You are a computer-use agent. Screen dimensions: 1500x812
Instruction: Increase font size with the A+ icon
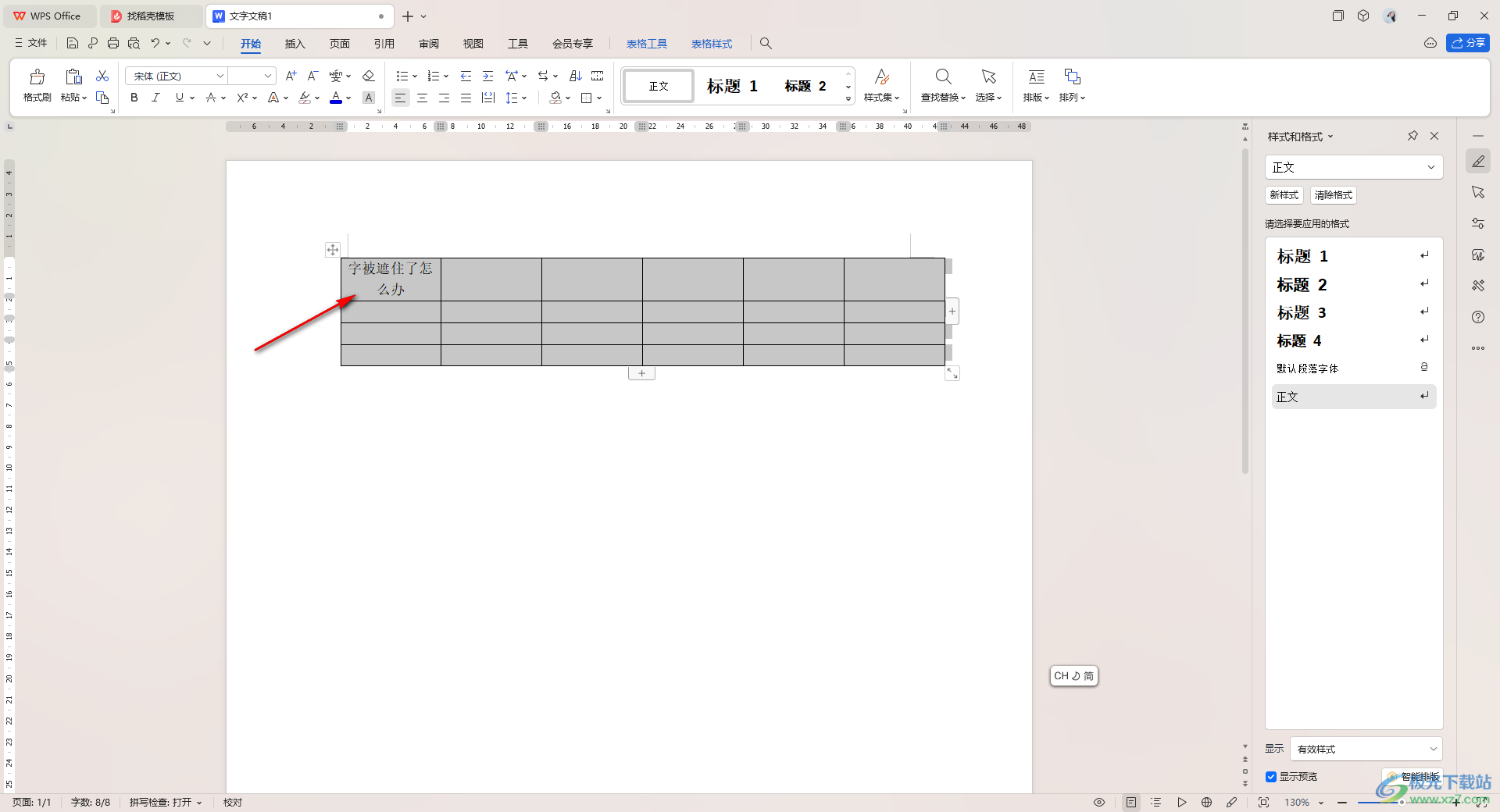point(291,76)
